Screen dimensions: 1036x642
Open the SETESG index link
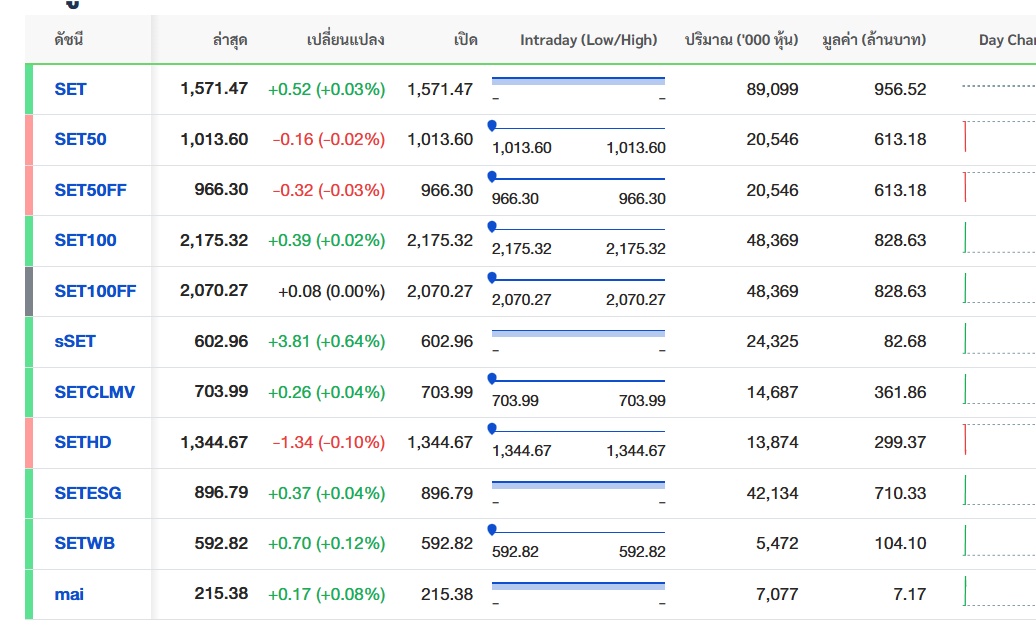[x=88, y=493]
